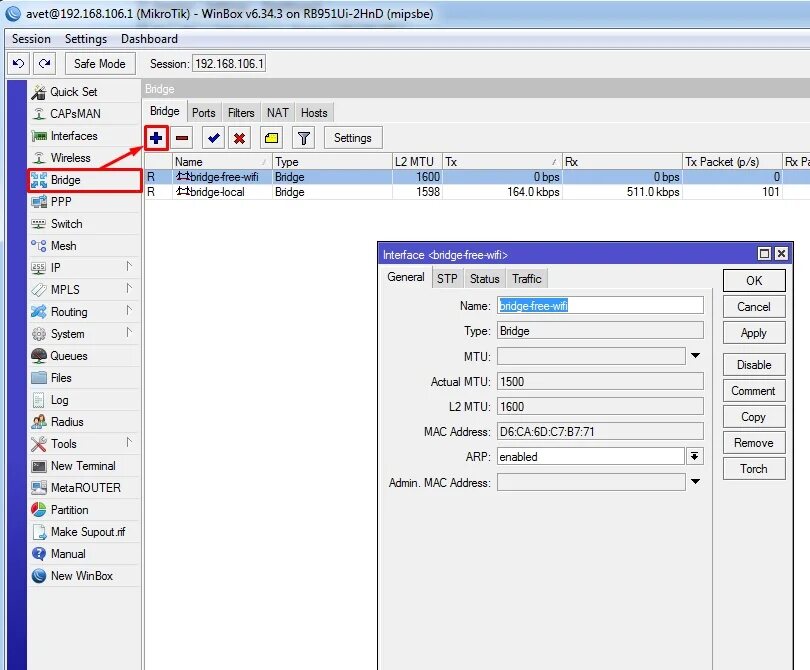Image resolution: width=810 pixels, height=670 pixels.
Task: Open the Dashboard menu
Action: pos(149,39)
